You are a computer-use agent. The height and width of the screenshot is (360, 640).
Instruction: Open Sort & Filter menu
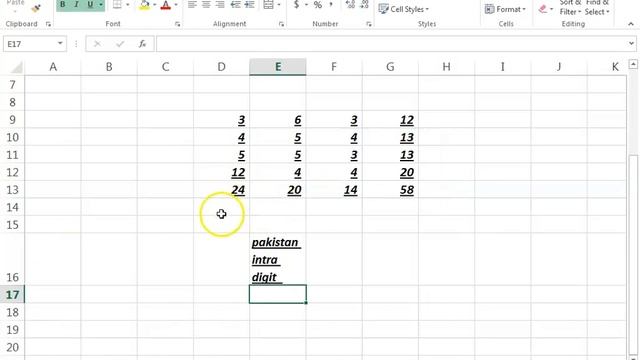(570, 7)
